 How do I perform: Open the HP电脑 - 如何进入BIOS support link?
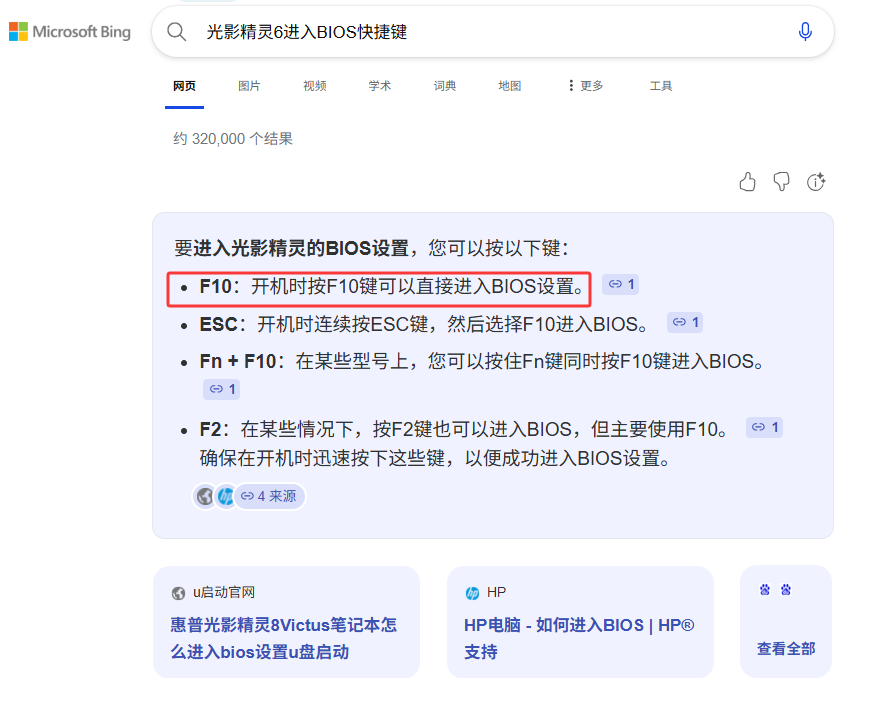(x=579, y=638)
